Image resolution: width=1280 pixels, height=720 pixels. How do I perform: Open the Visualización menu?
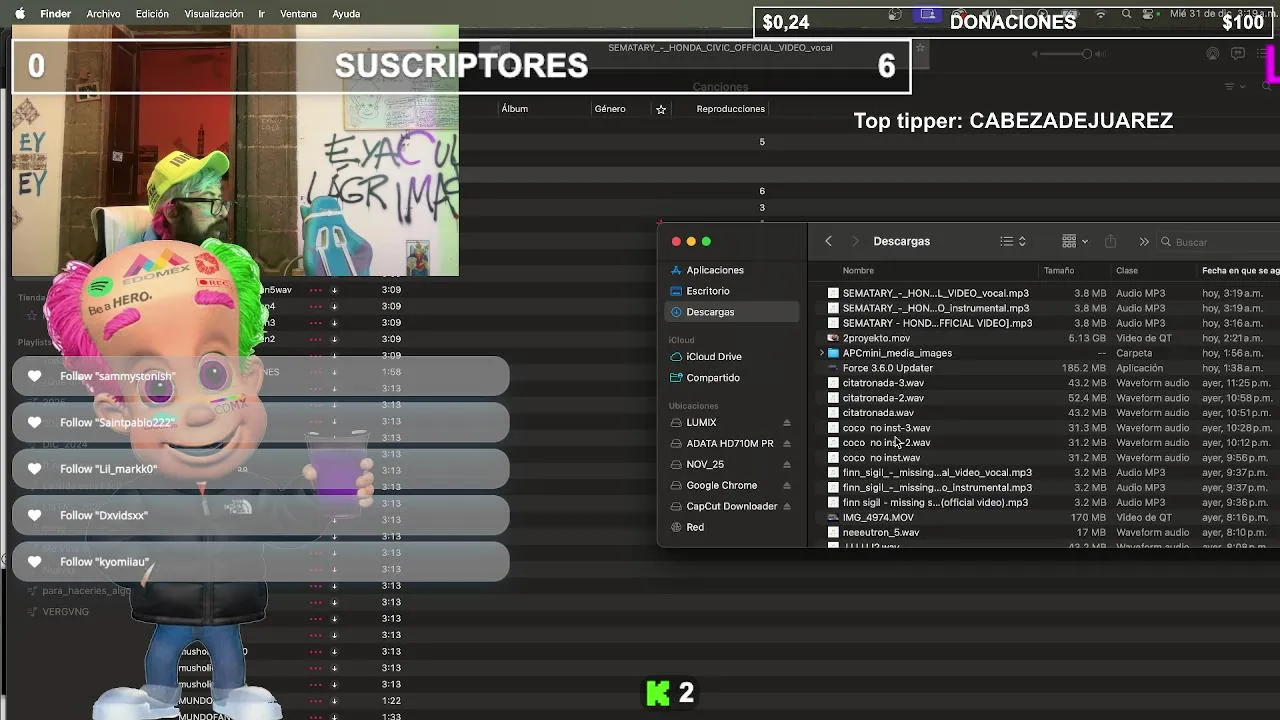click(x=214, y=14)
